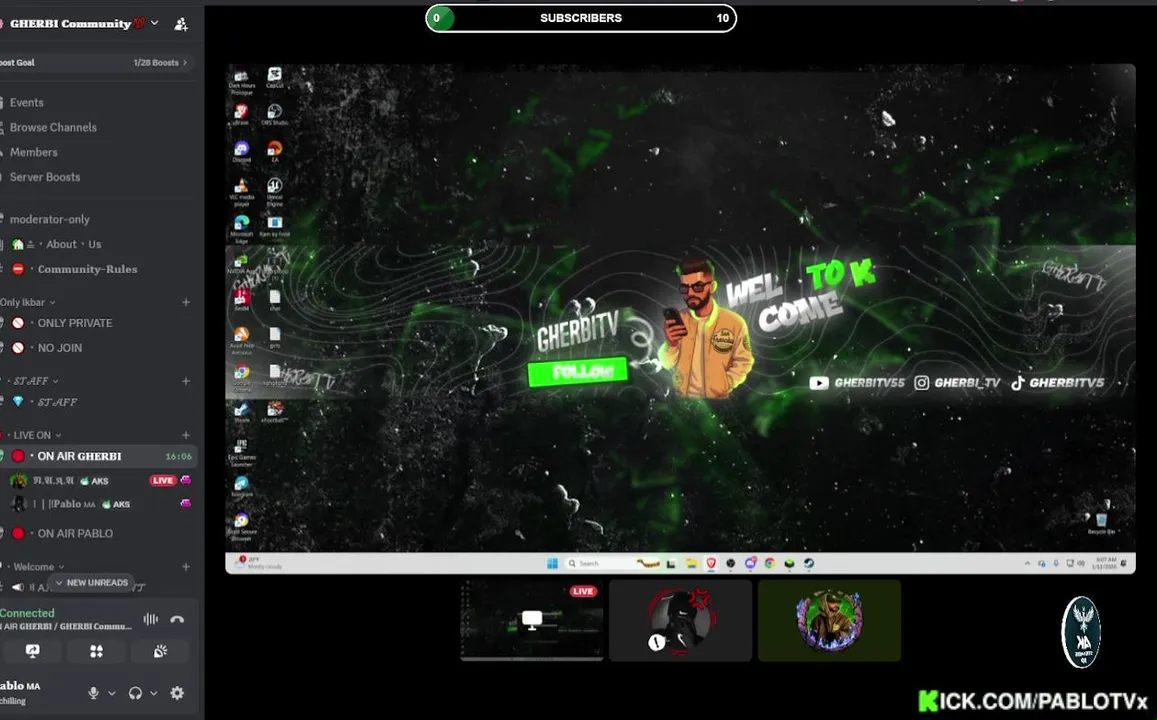Screen dimensions: 1157x720
Task: Share your screen in the voice panel
Action: pos(32,651)
